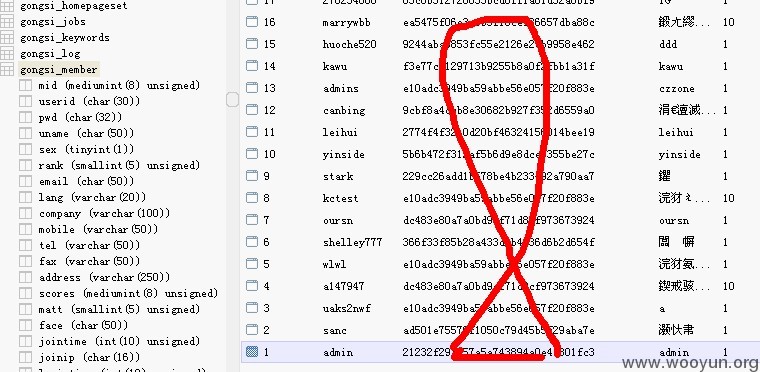
Task: Click column icon beside uname field
Action: coord(25,134)
